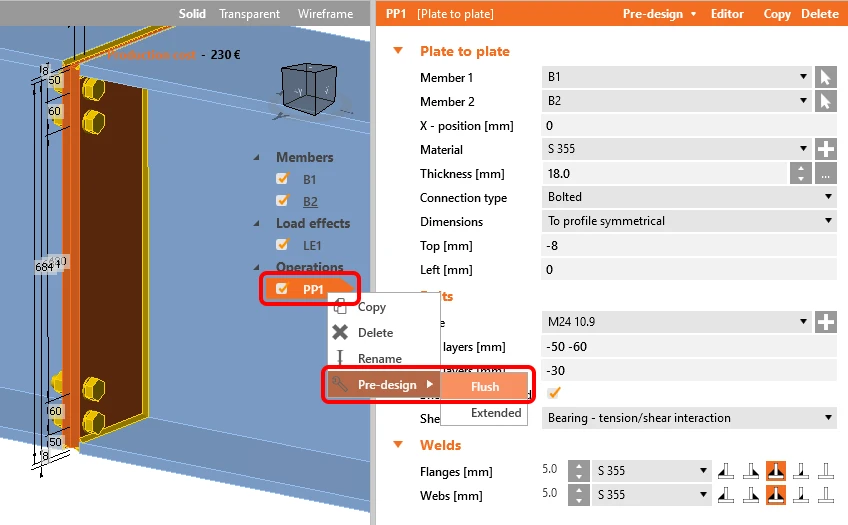
Task: Click rename cursor icon in context menu
Action: tap(340, 358)
